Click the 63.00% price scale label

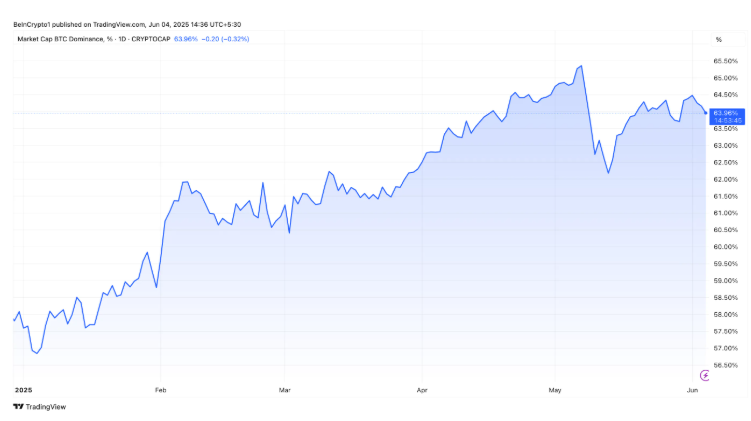pos(726,146)
